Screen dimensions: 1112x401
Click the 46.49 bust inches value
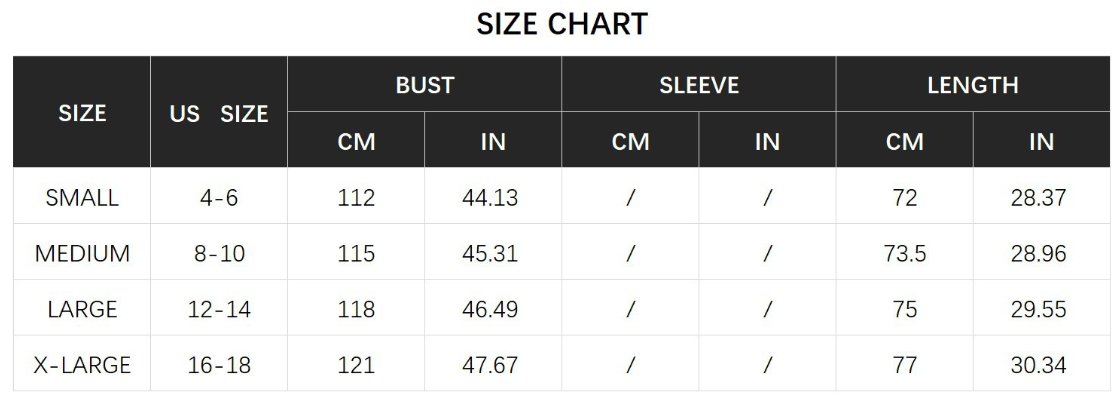[490, 310]
